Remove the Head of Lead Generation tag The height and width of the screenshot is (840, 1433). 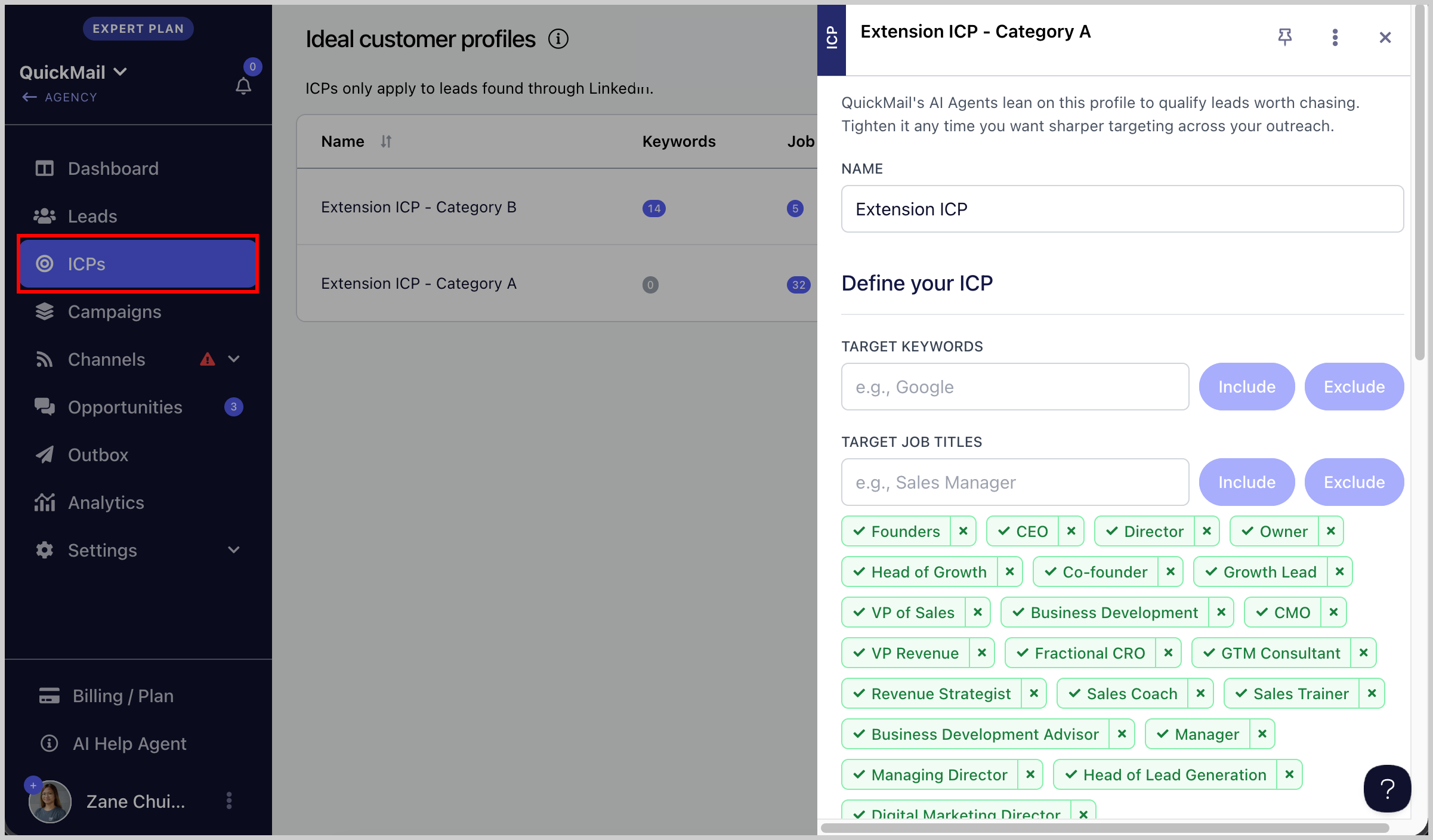[x=1290, y=774]
